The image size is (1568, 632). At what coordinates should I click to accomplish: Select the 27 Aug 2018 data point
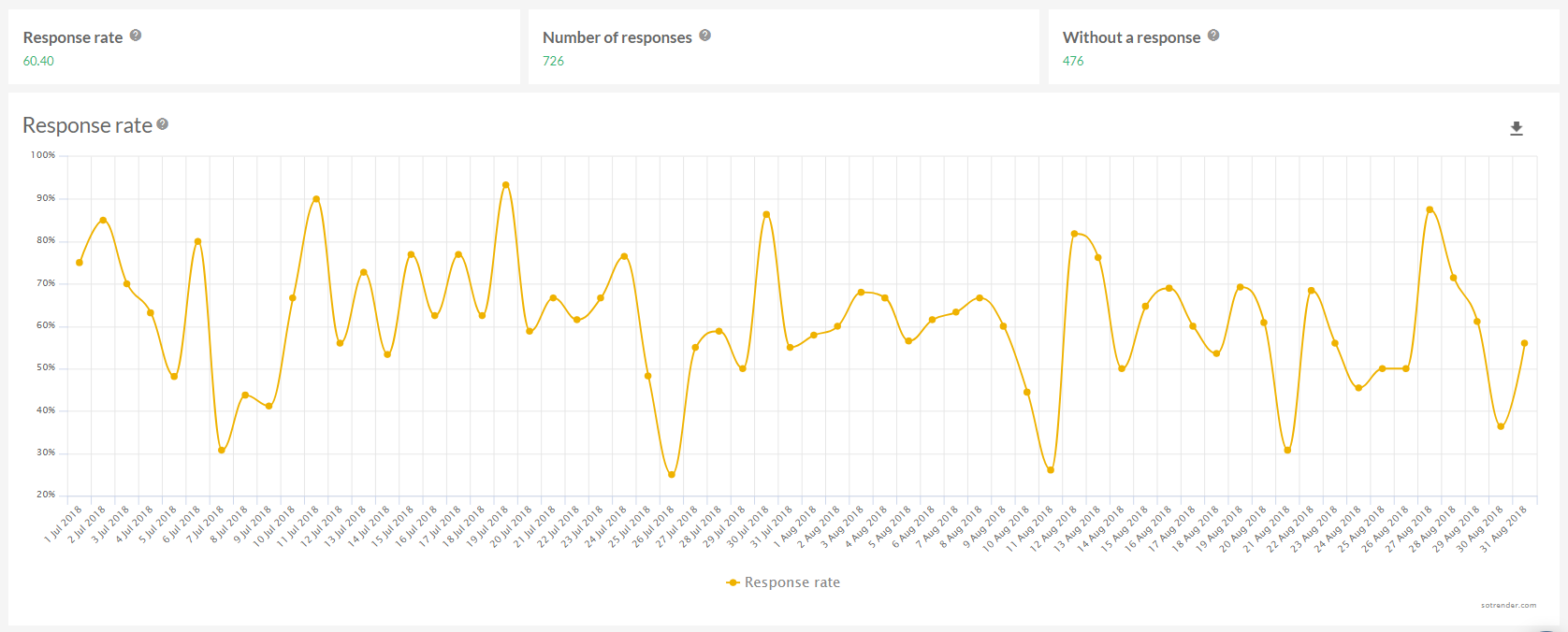click(x=1430, y=209)
